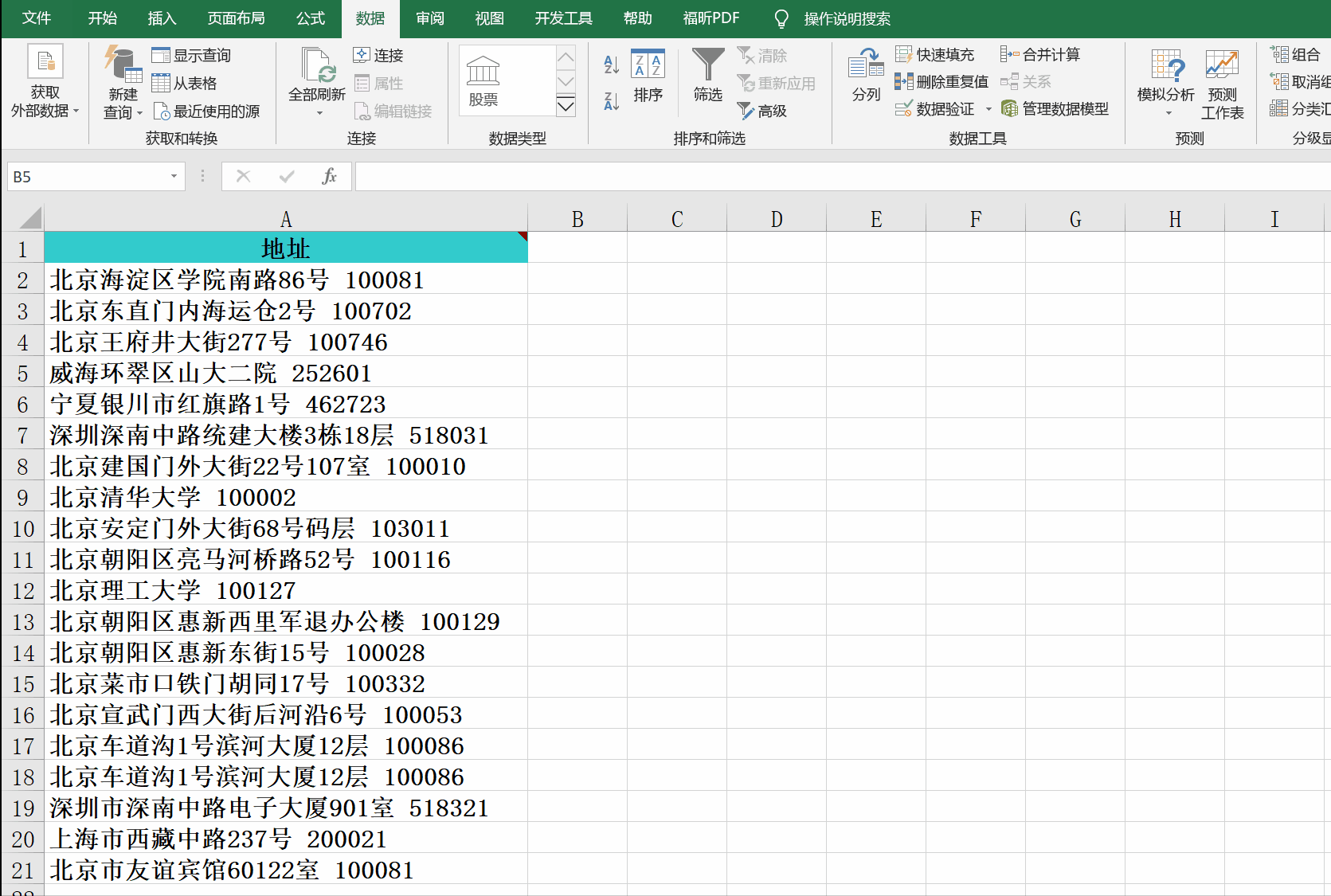1331x896 pixels.
Task: Click 从表格 (From Table)
Action: (x=185, y=83)
